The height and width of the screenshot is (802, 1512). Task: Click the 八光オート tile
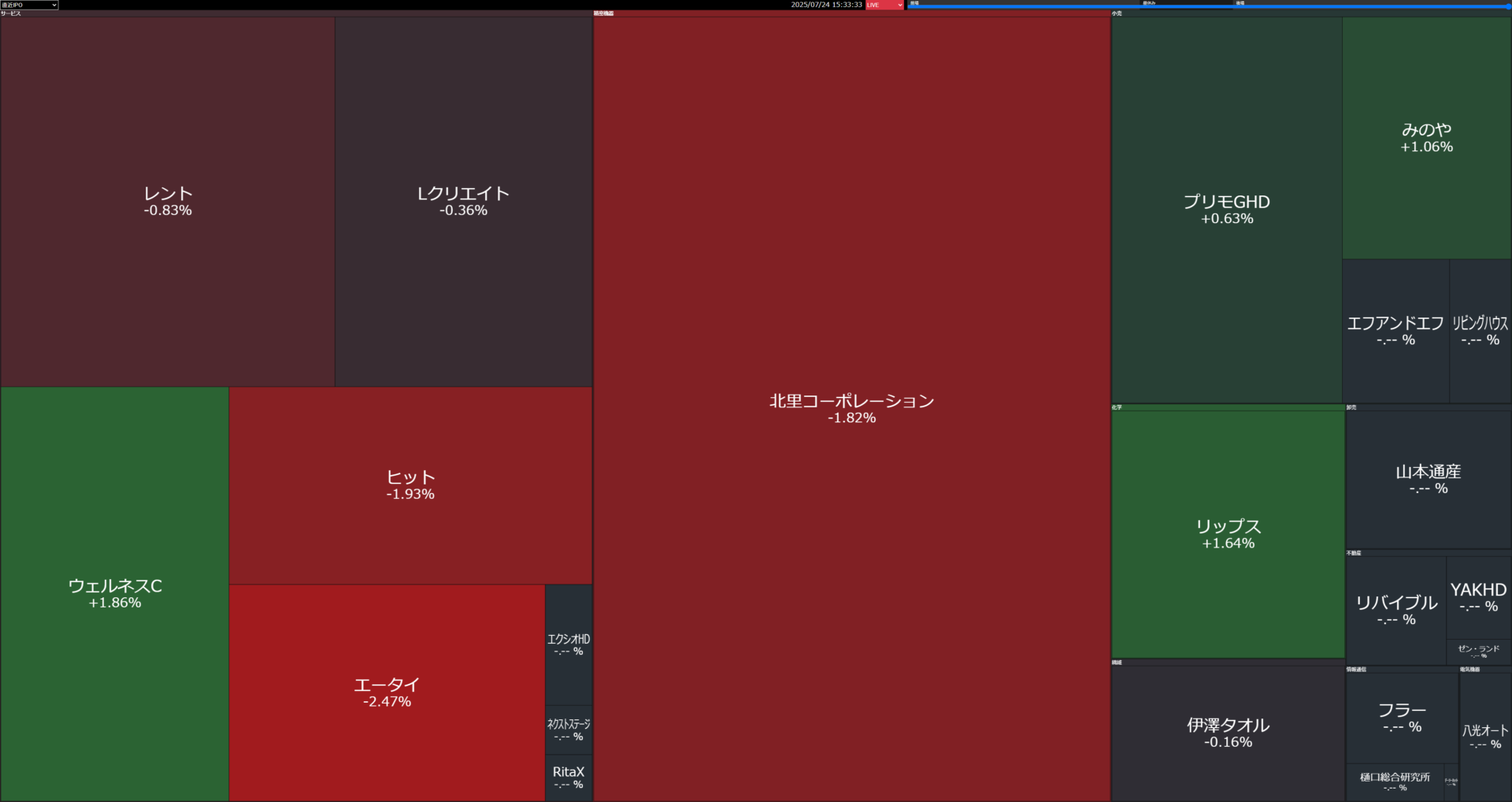(1485, 737)
